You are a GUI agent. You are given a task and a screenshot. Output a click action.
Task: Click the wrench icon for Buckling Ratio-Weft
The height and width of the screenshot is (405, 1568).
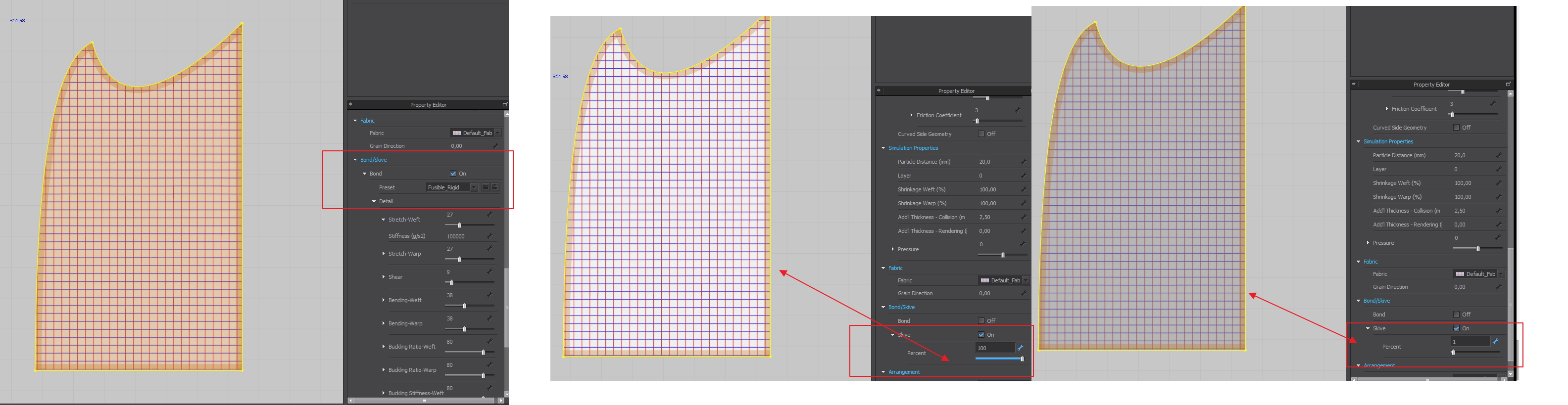coord(490,342)
